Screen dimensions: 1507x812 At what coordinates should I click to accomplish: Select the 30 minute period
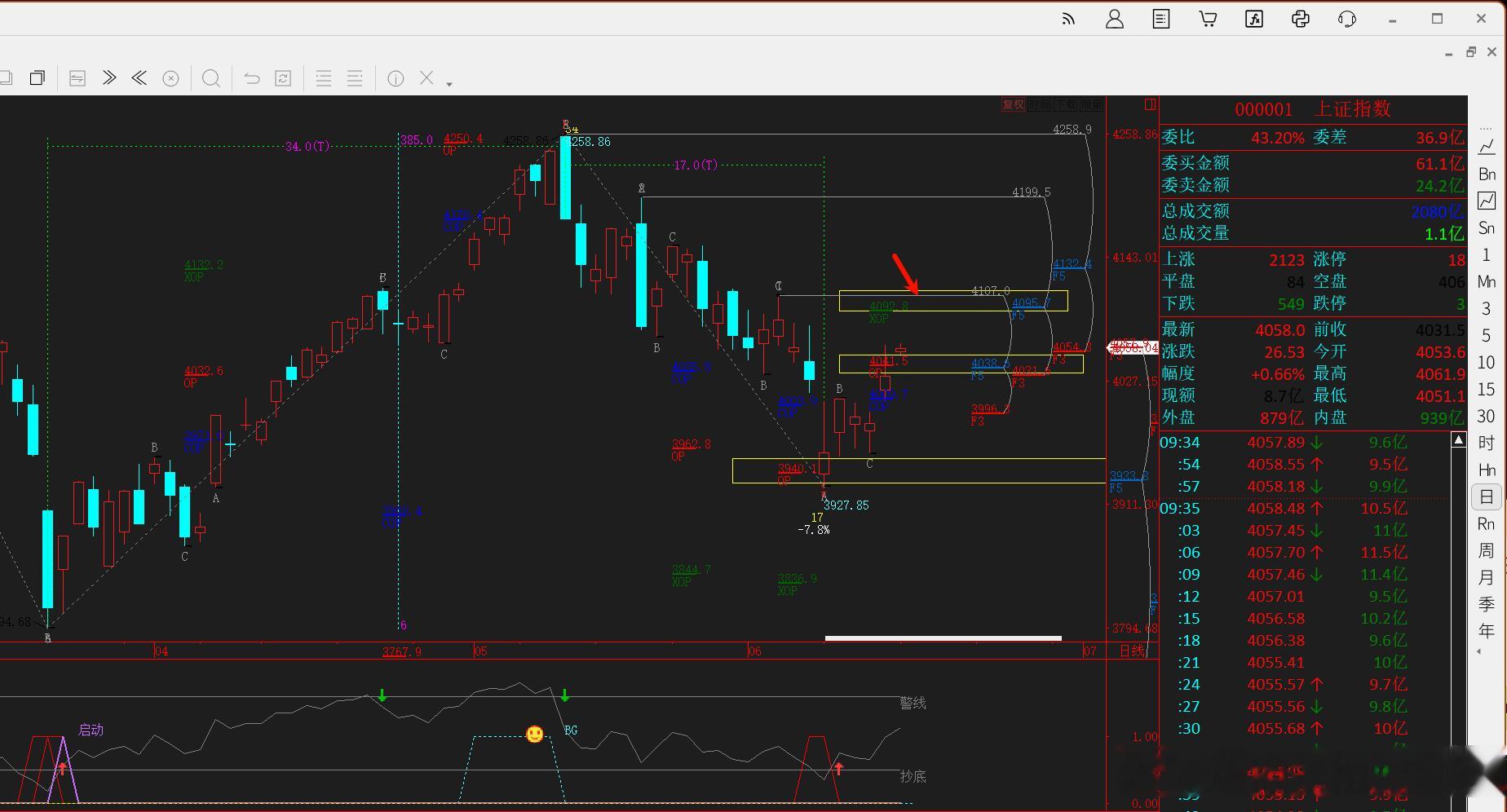coord(1487,416)
